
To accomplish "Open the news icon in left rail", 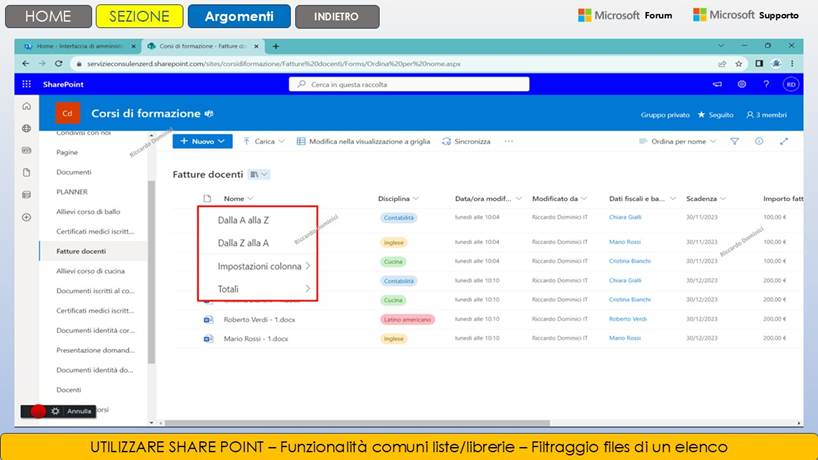I will click(x=27, y=150).
